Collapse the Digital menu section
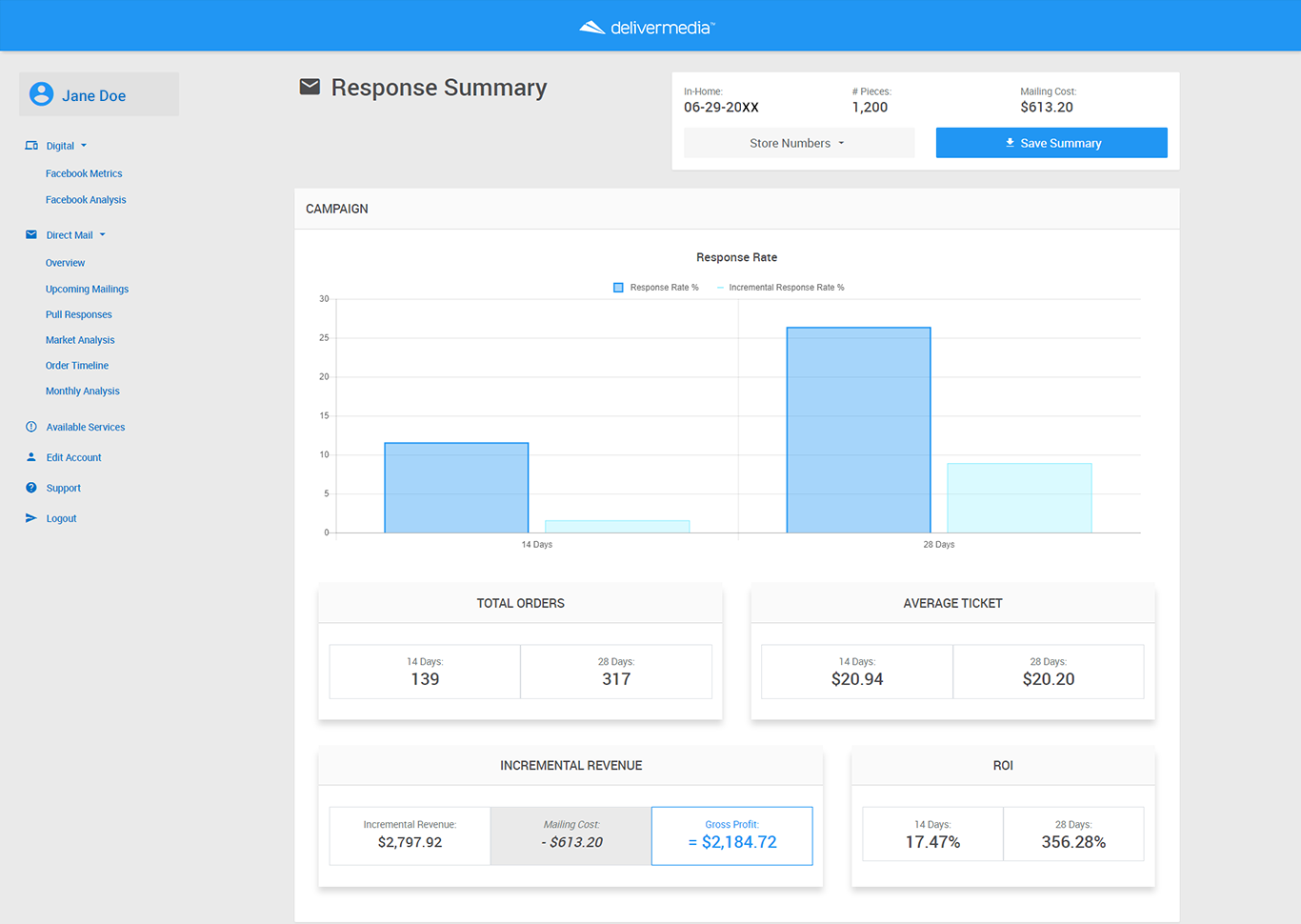 coord(67,146)
